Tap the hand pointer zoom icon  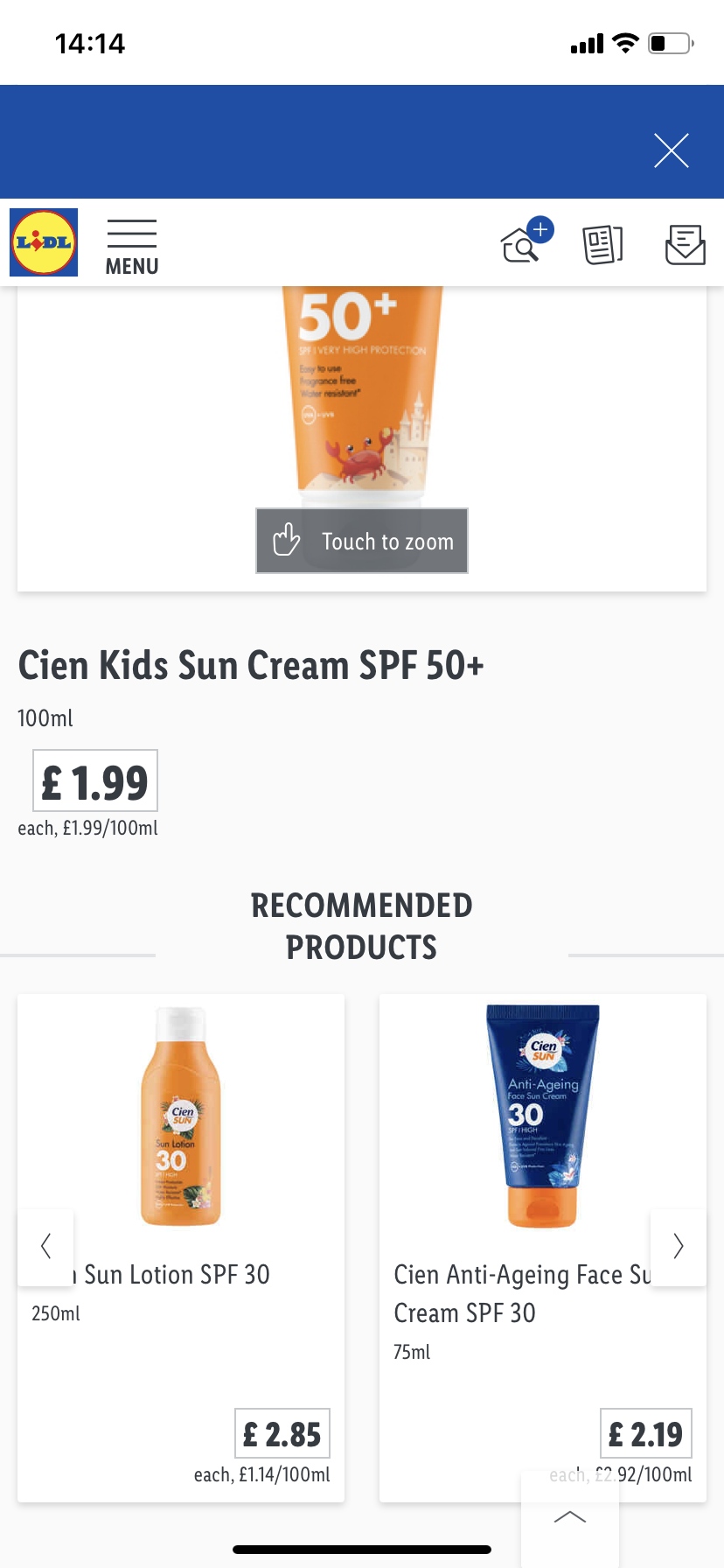pyautogui.click(x=286, y=540)
